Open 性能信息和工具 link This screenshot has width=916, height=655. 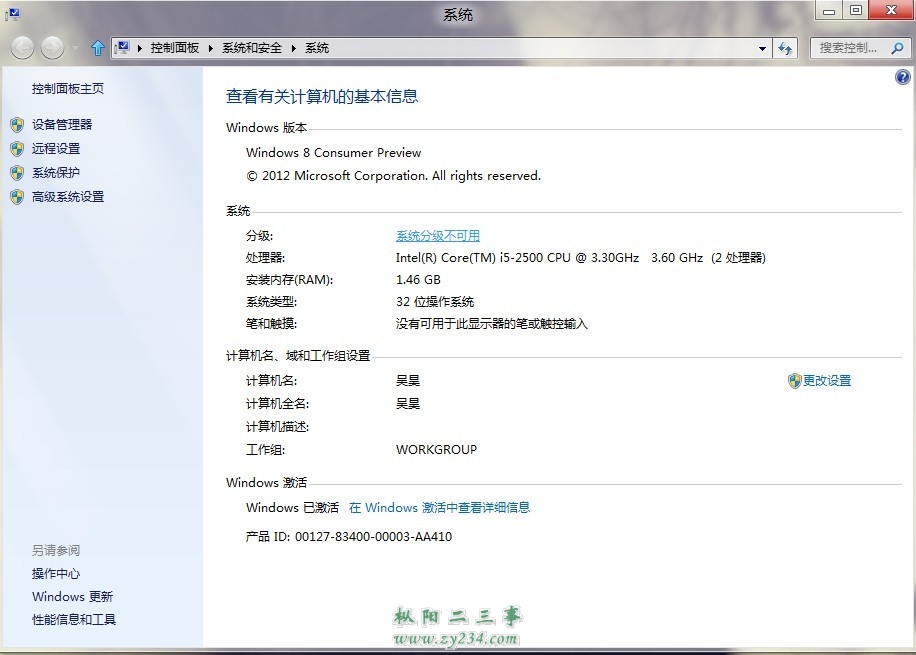click(x=74, y=619)
